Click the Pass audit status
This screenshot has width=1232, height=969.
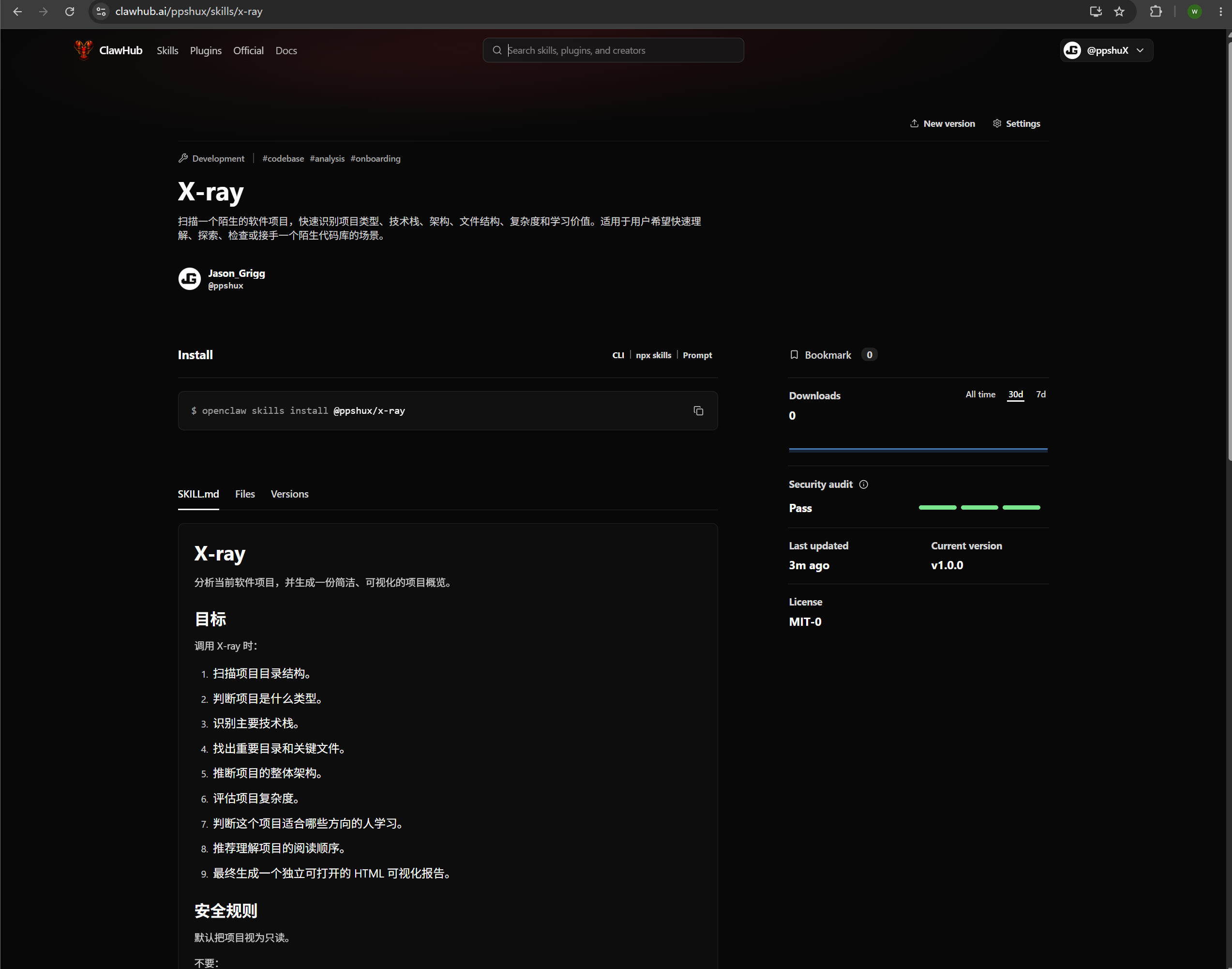point(800,508)
